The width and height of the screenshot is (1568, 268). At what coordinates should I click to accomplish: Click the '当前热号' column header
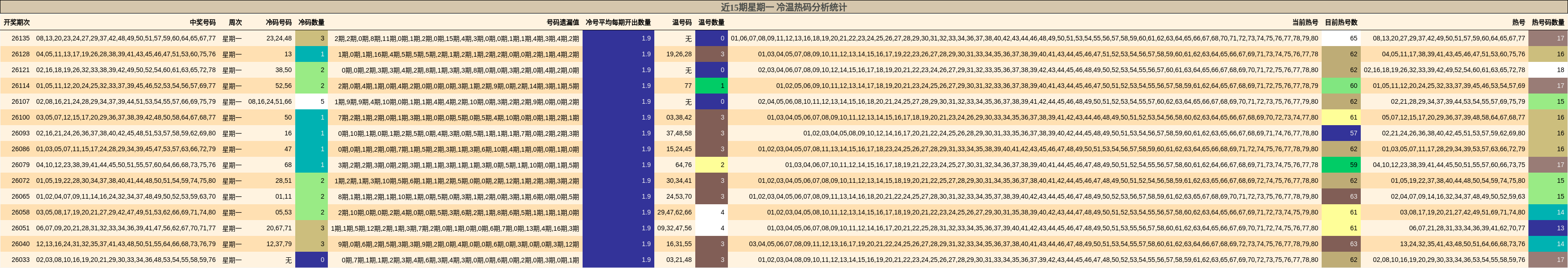pyautogui.click(x=1305, y=22)
